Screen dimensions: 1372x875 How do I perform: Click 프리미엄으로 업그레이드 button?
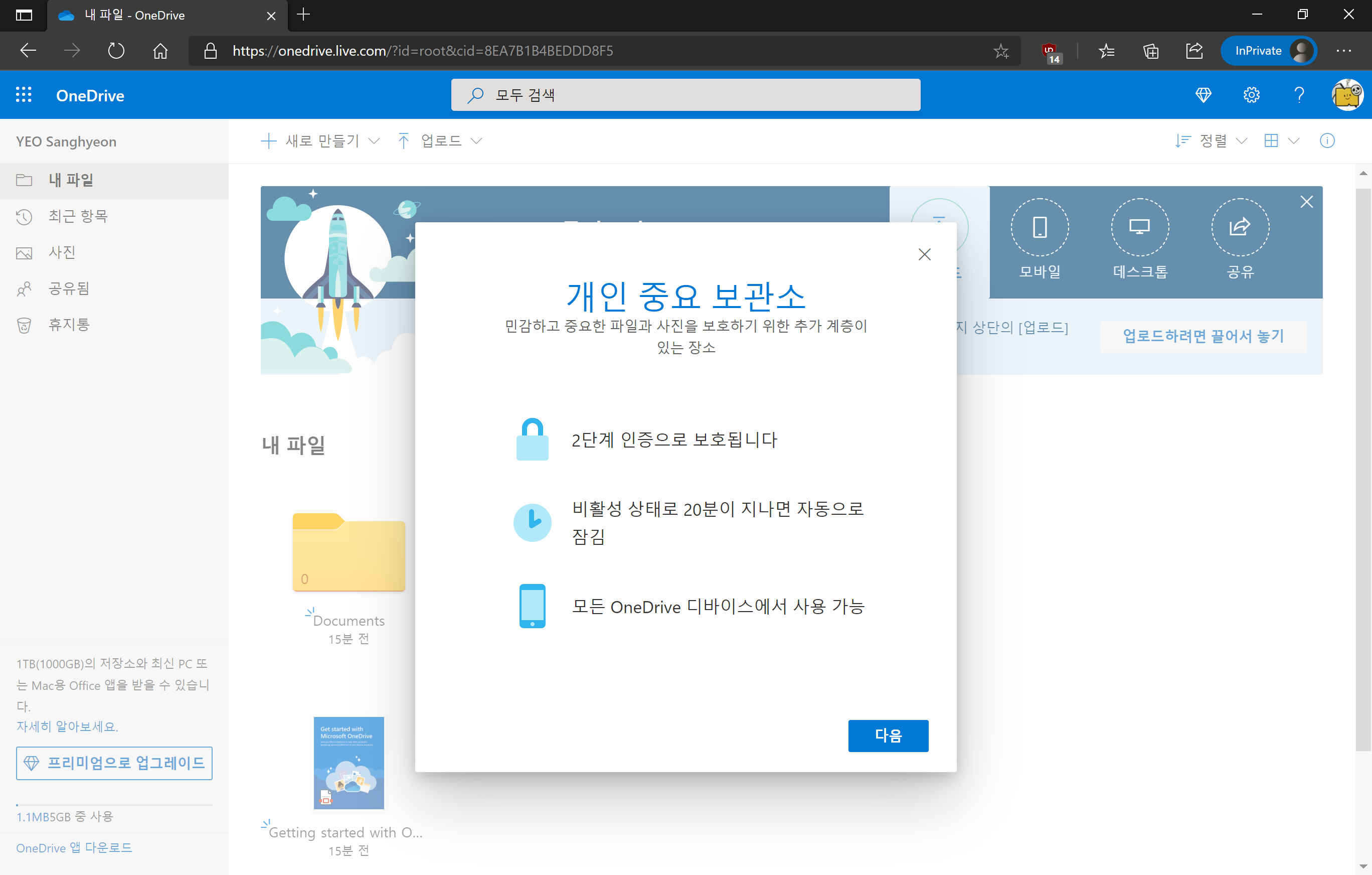click(x=114, y=763)
